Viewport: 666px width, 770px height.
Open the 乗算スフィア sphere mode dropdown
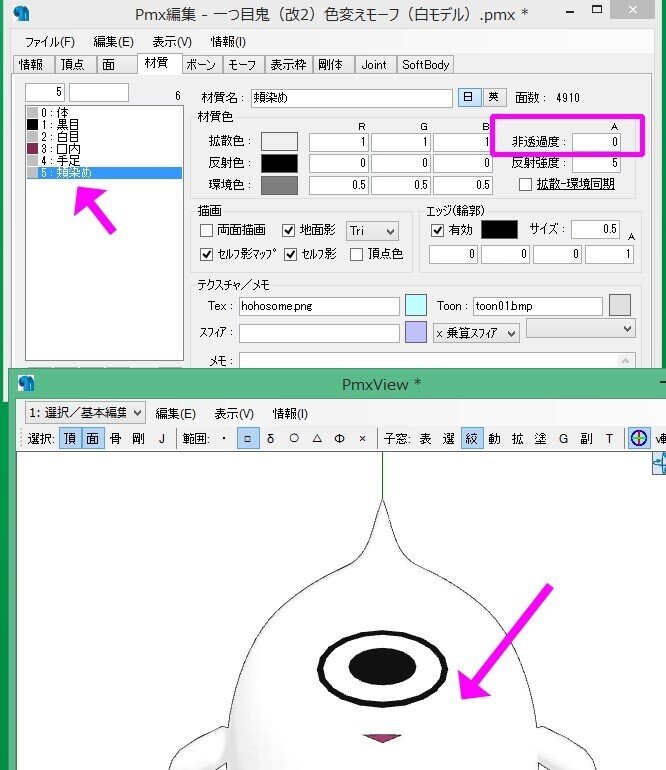[476, 333]
